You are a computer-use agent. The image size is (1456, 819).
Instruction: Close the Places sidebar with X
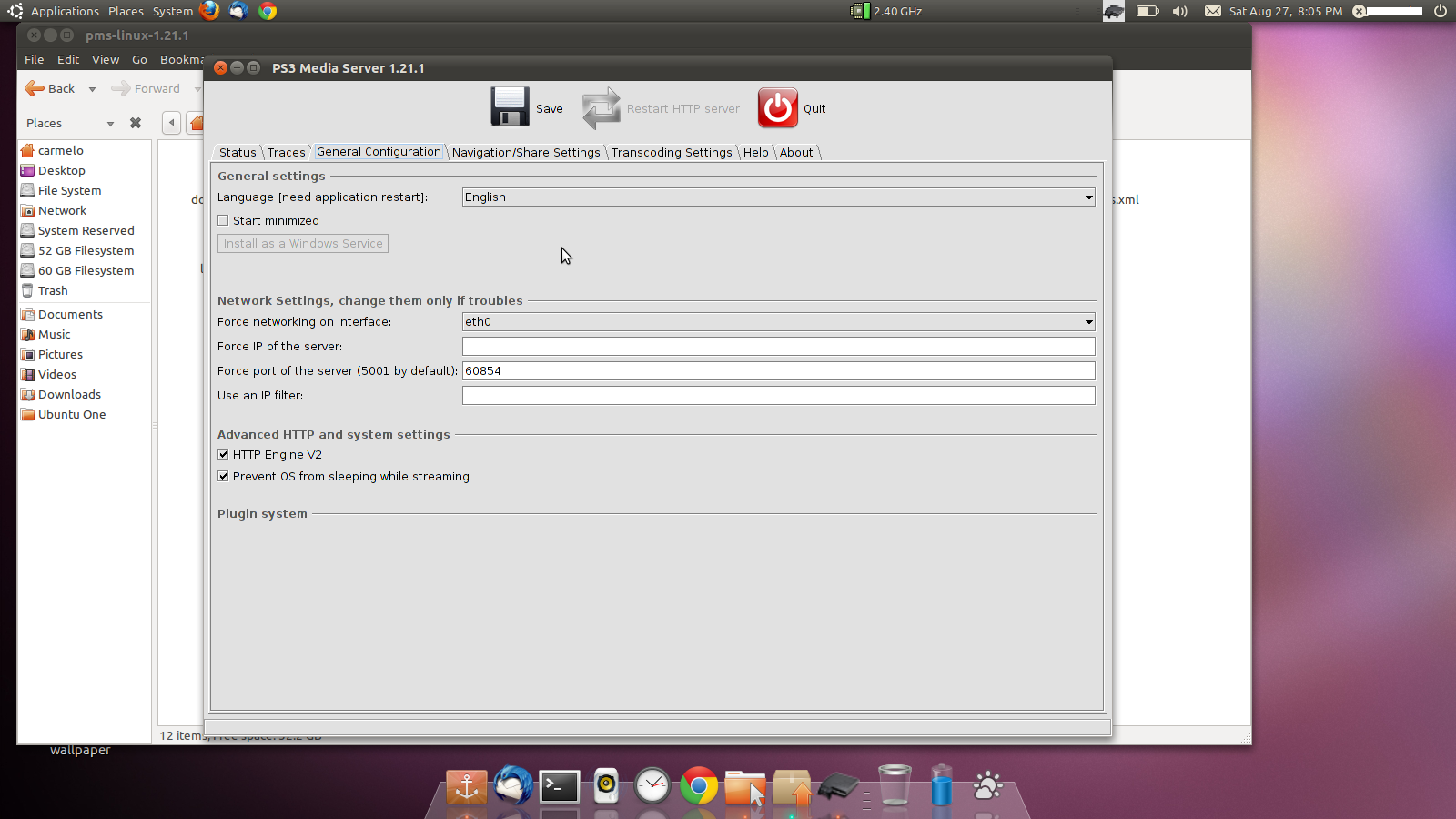(x=136, y=123)
